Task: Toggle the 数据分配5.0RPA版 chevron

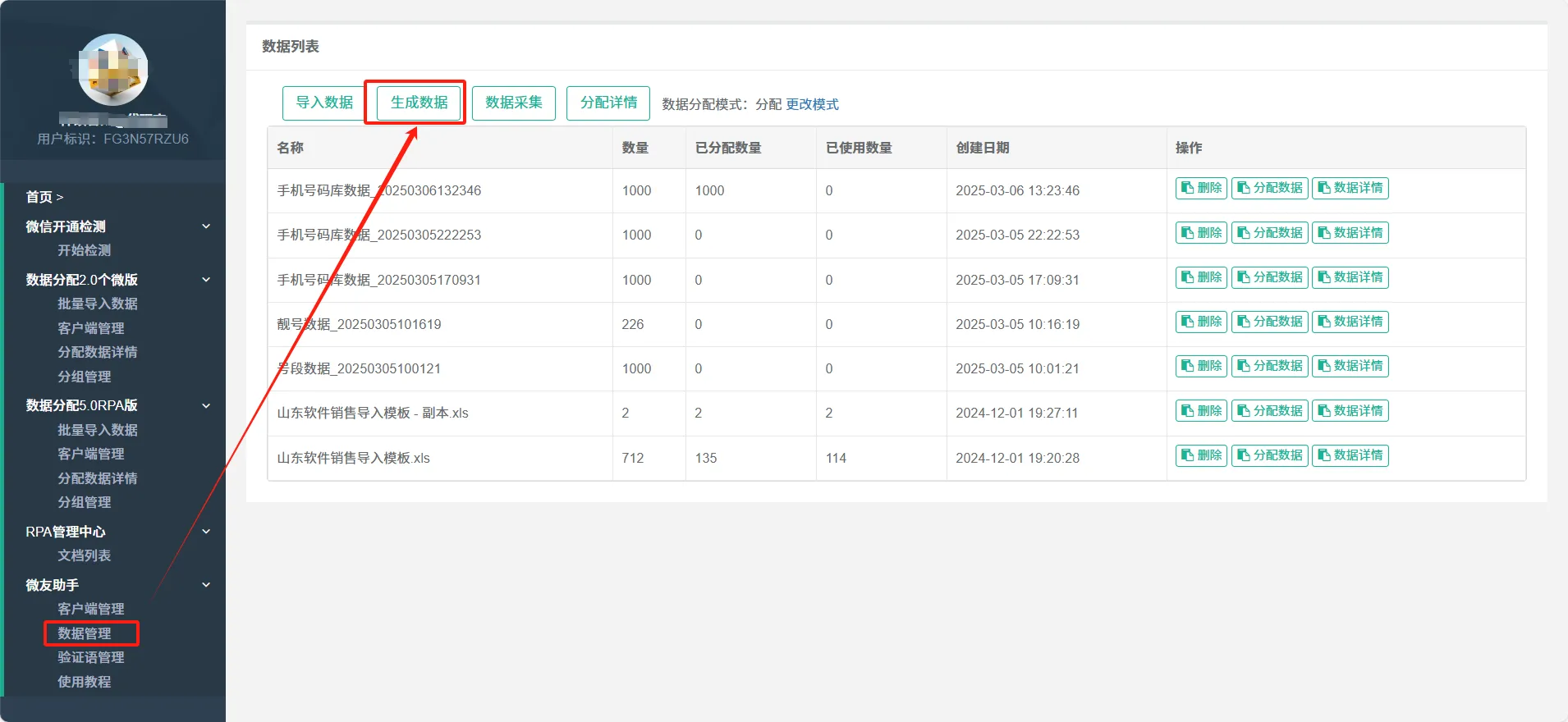Action: 206,405
